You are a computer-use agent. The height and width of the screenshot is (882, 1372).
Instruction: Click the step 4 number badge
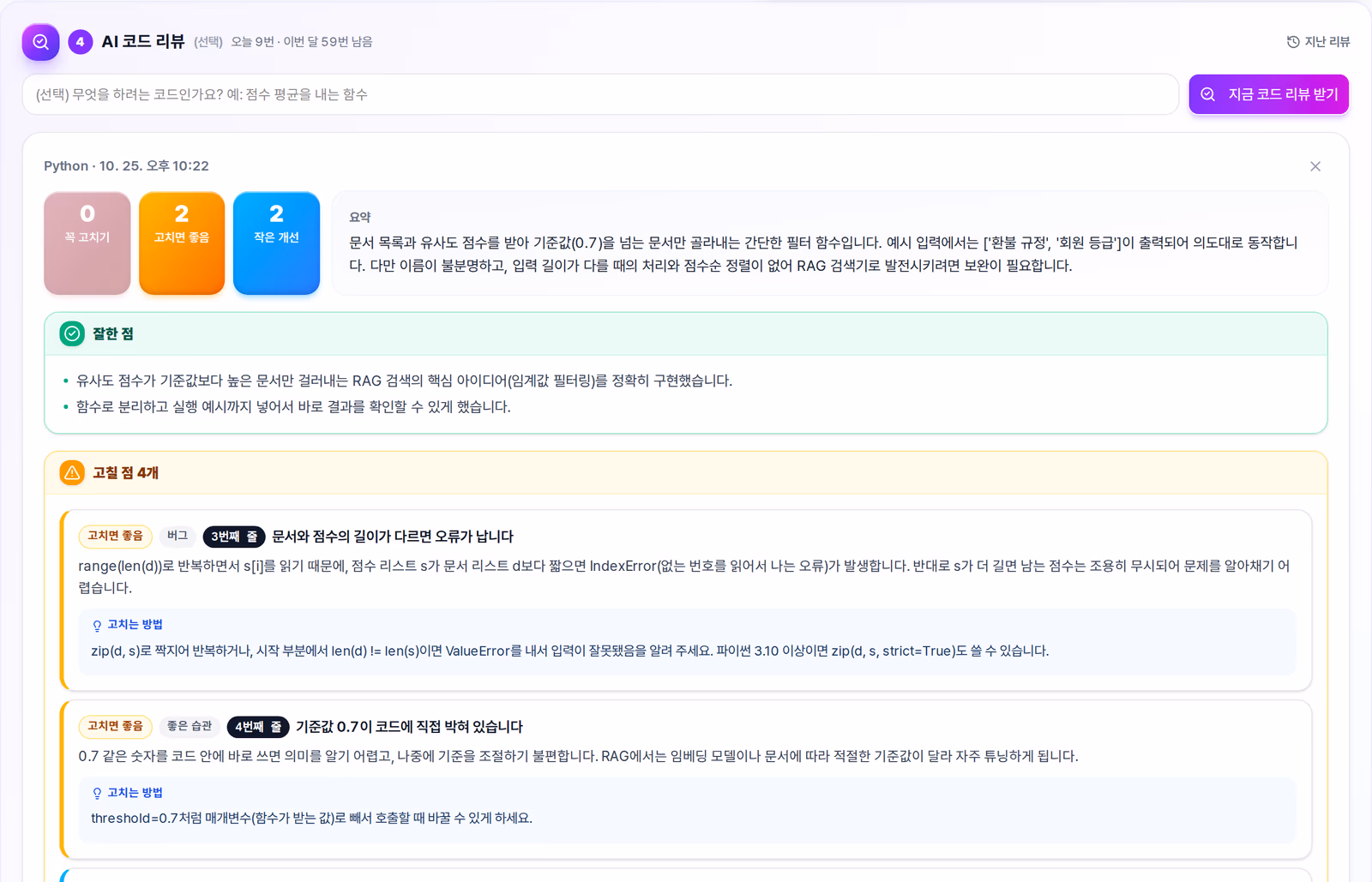click(81, 42)
